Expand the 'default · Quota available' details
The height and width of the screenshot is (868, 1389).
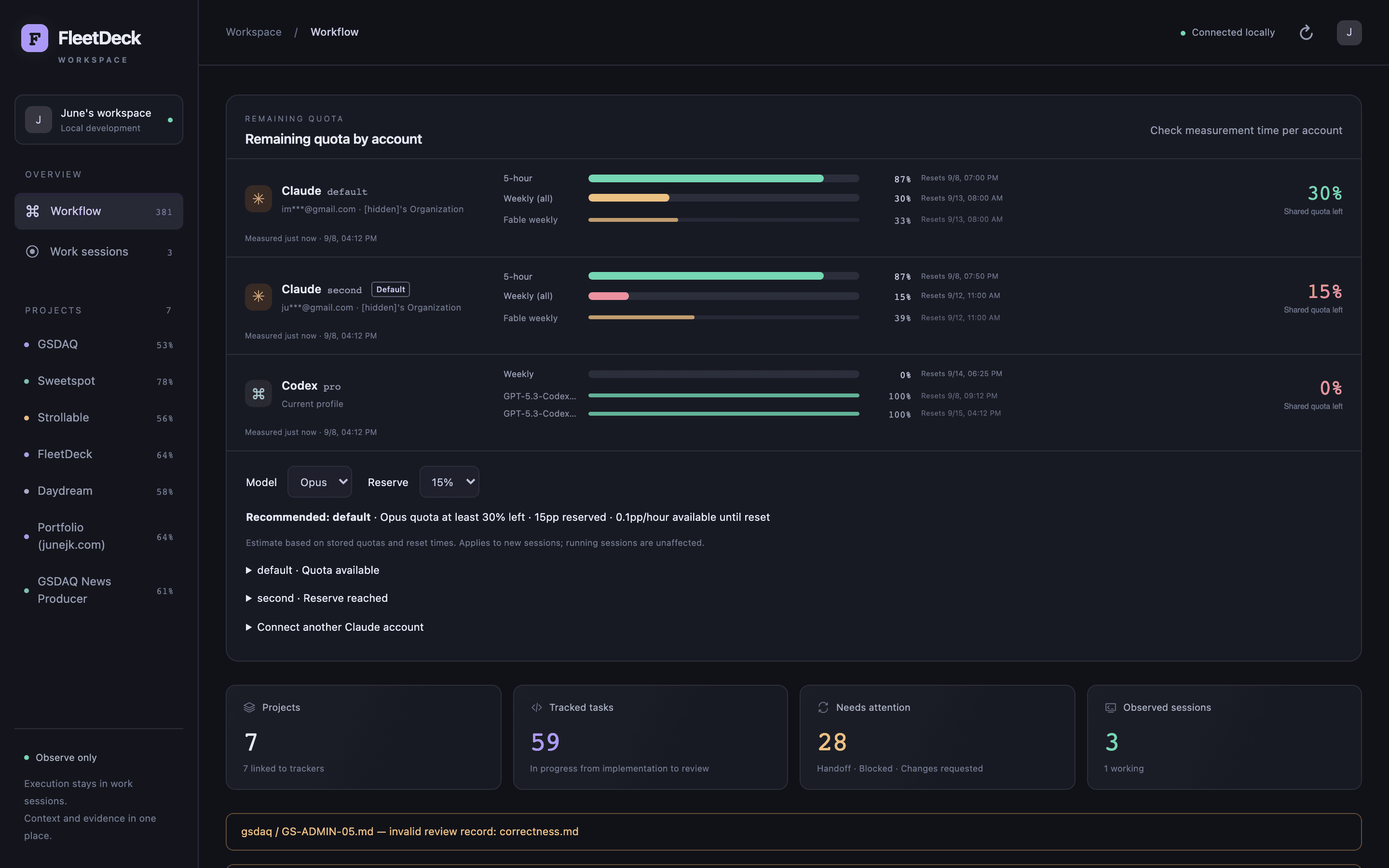point(313,570)
